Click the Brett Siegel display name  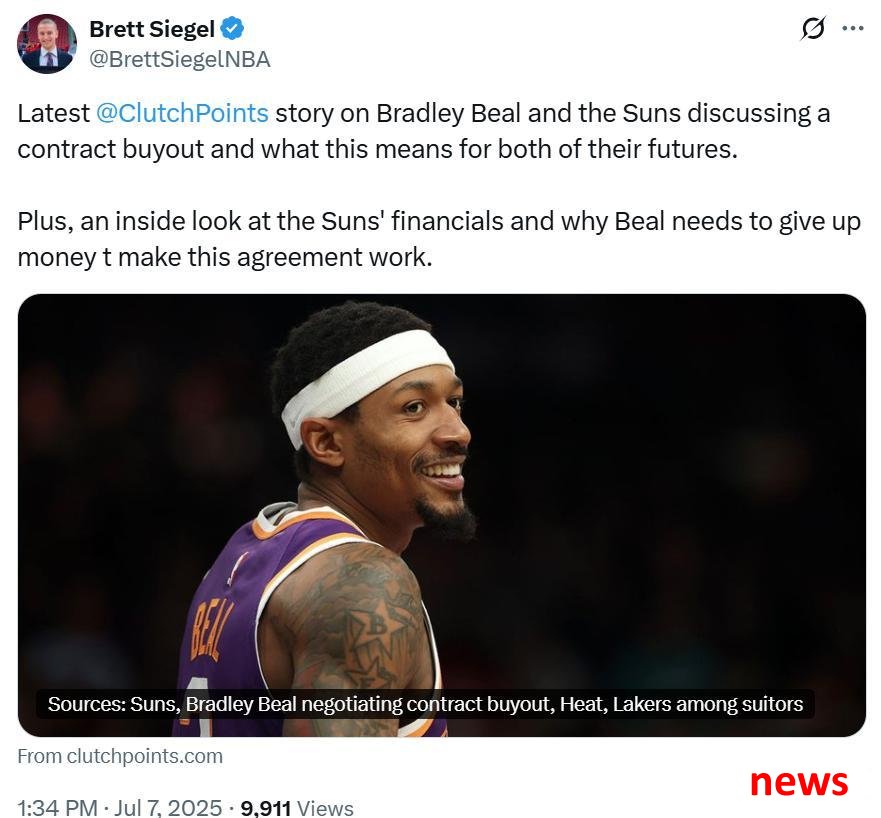[x=152, y=29]
